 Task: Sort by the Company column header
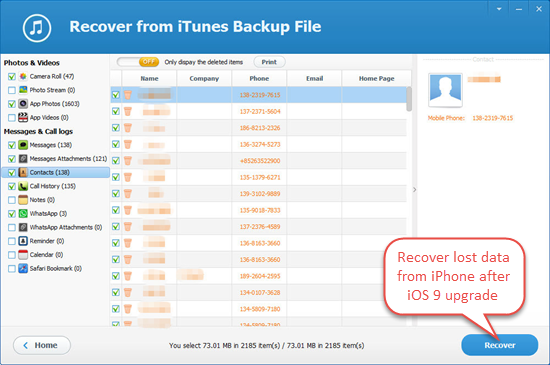coord(204,78)
